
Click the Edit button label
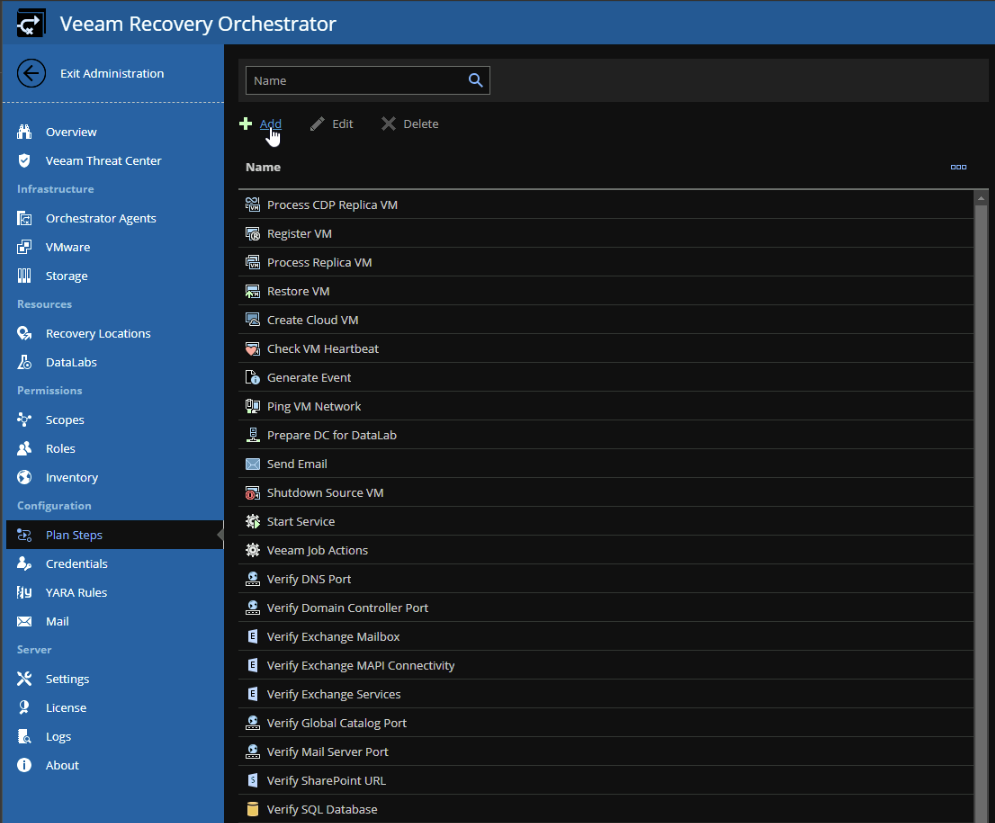tap(343, 124)
